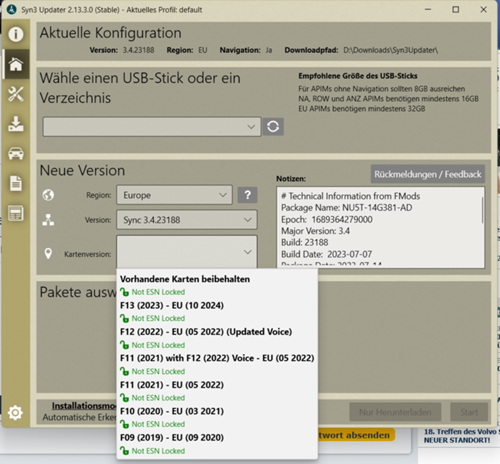Viewport: 500px width, 464px height.
Task: Click the region help question mark button
Action: [247, 195]
